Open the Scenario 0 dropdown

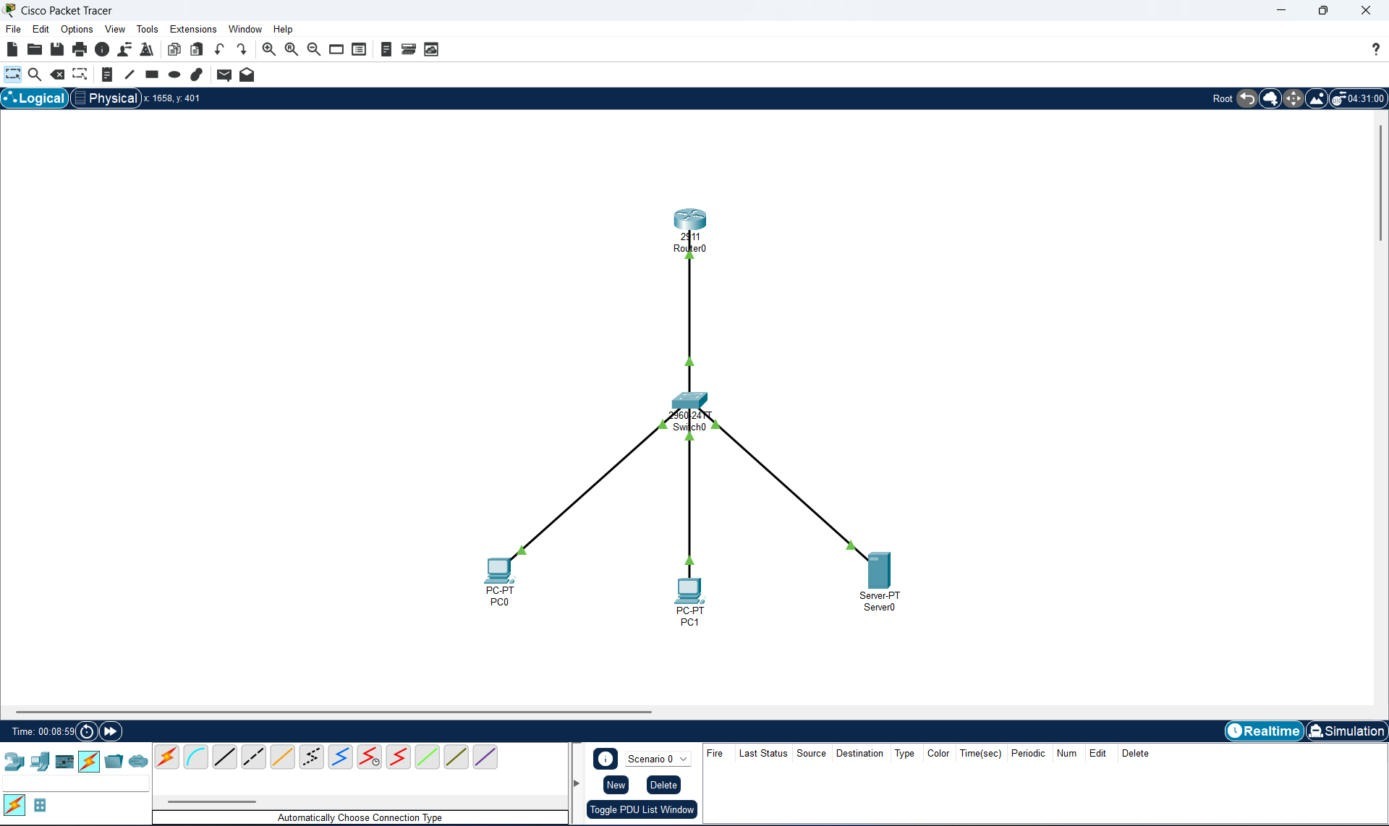pos(657,759)
